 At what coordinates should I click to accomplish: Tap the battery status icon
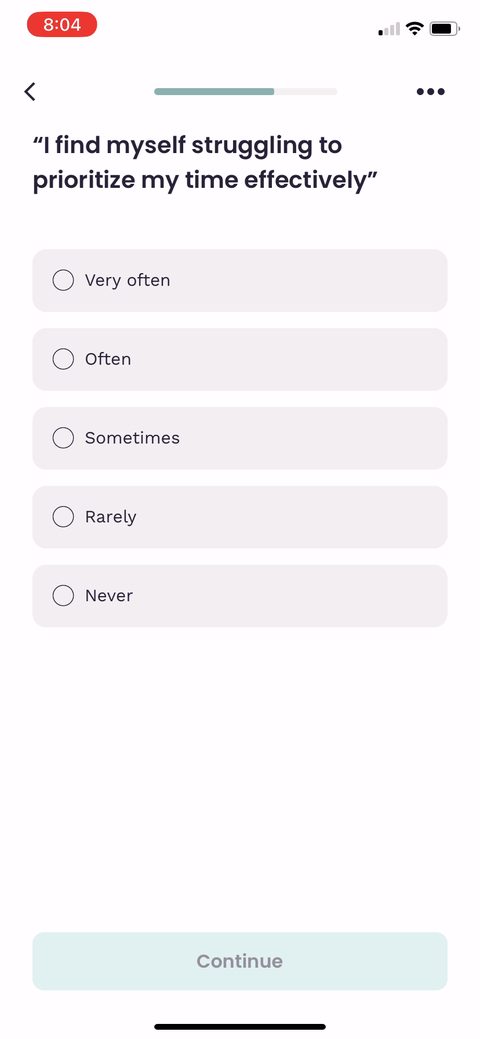point(444,28)
